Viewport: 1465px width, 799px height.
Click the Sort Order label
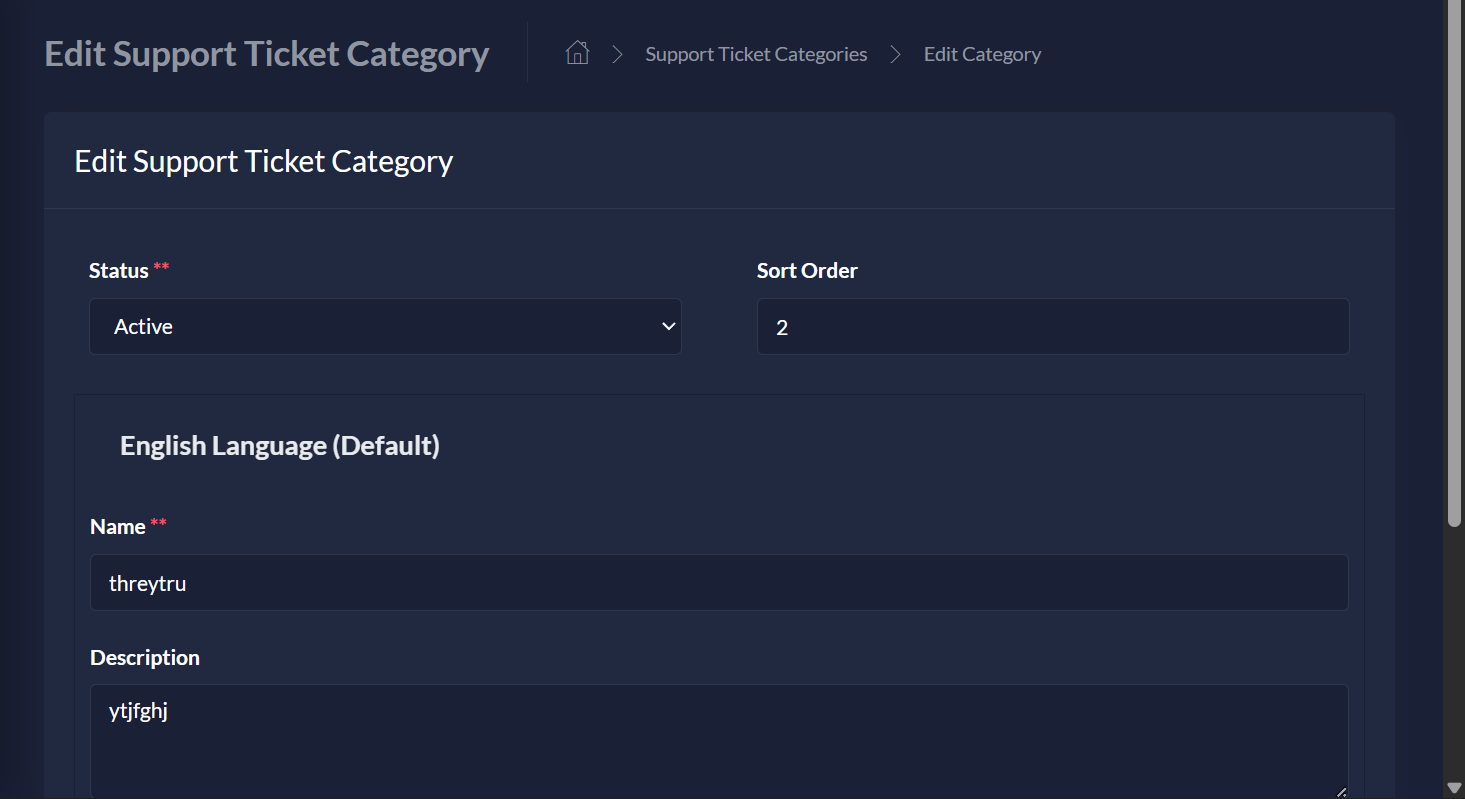click(x=807, y=270)
